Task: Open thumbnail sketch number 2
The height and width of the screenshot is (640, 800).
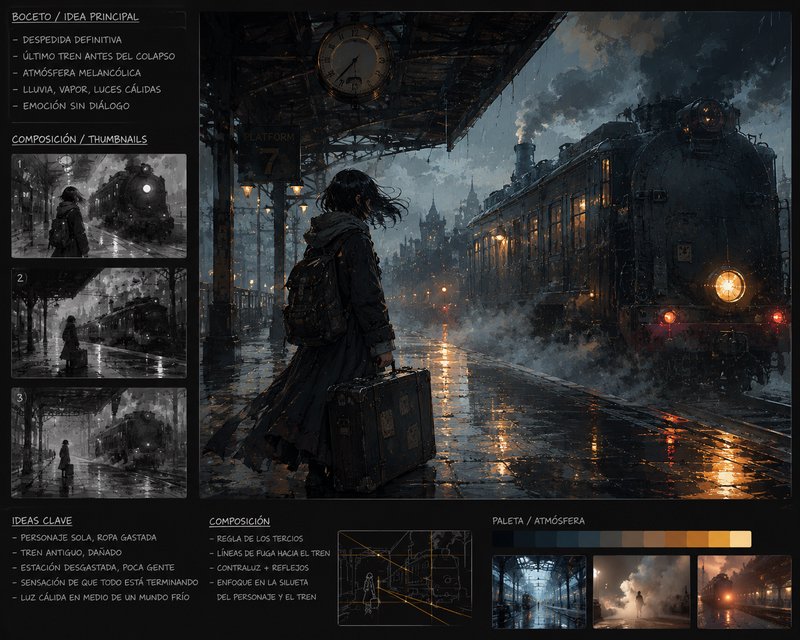Action: (99, 323)
